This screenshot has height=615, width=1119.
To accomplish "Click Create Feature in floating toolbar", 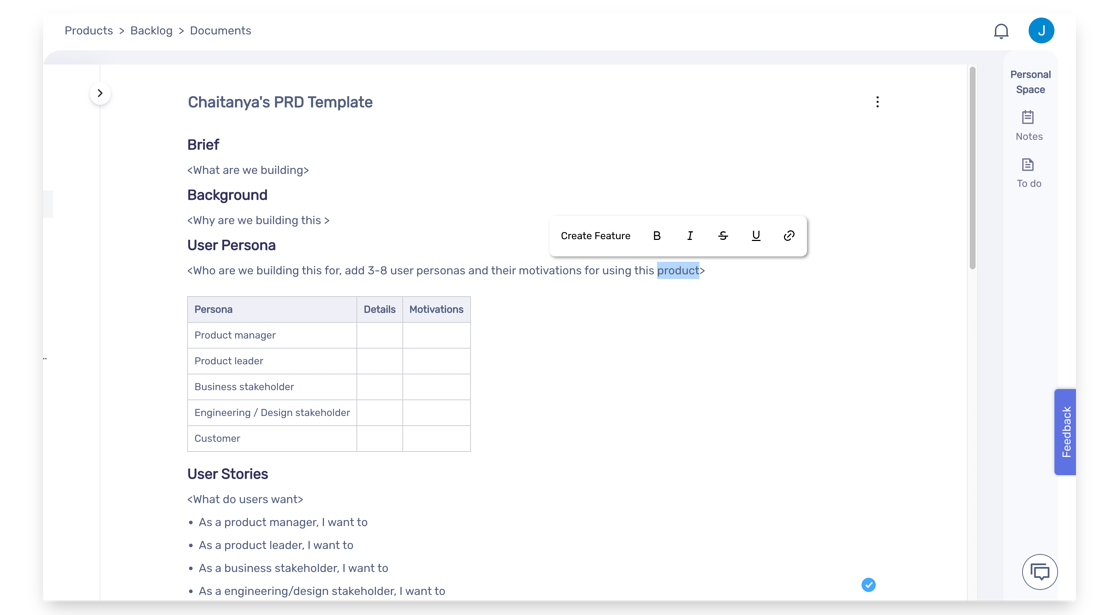I will click(x=595, y=235).
